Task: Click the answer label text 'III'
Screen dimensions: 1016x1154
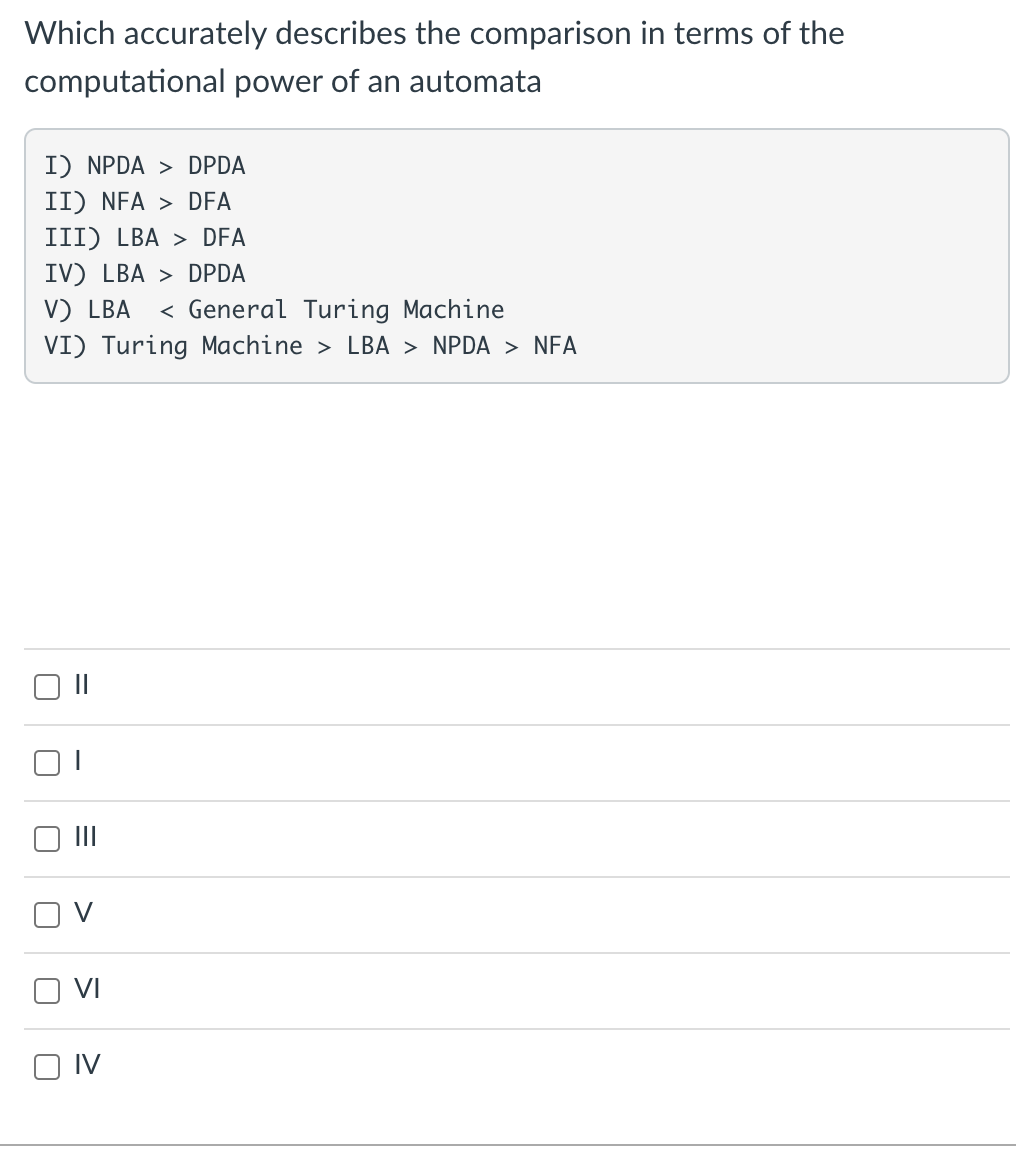Action: pyautogui.click(x=85, y=839)
